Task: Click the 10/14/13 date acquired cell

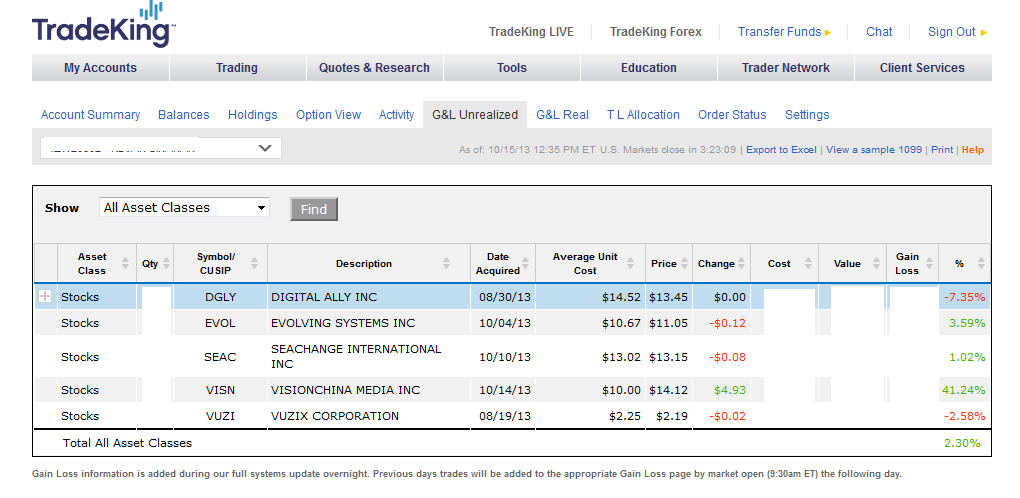Action: 505,390
